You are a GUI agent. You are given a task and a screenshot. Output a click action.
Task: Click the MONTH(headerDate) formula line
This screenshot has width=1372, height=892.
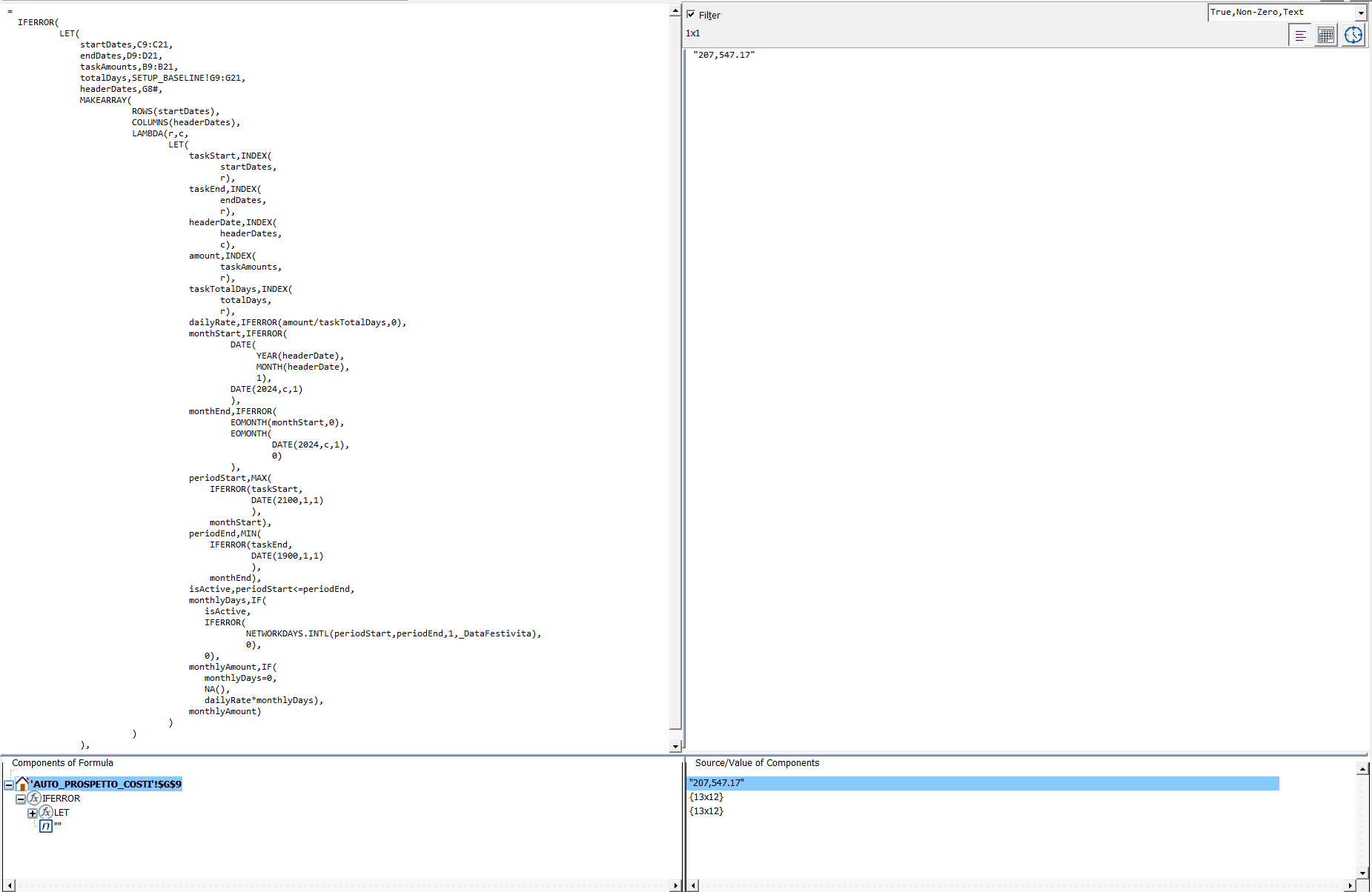pos(302,367)
